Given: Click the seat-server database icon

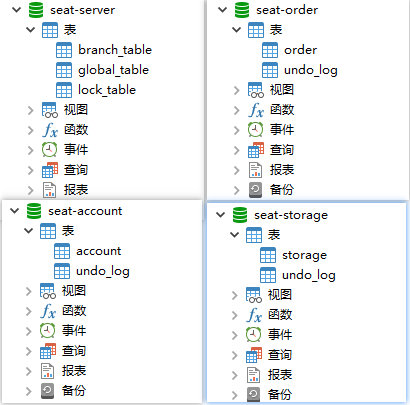Looking at the screenshot, I should (x=36, y=10).
